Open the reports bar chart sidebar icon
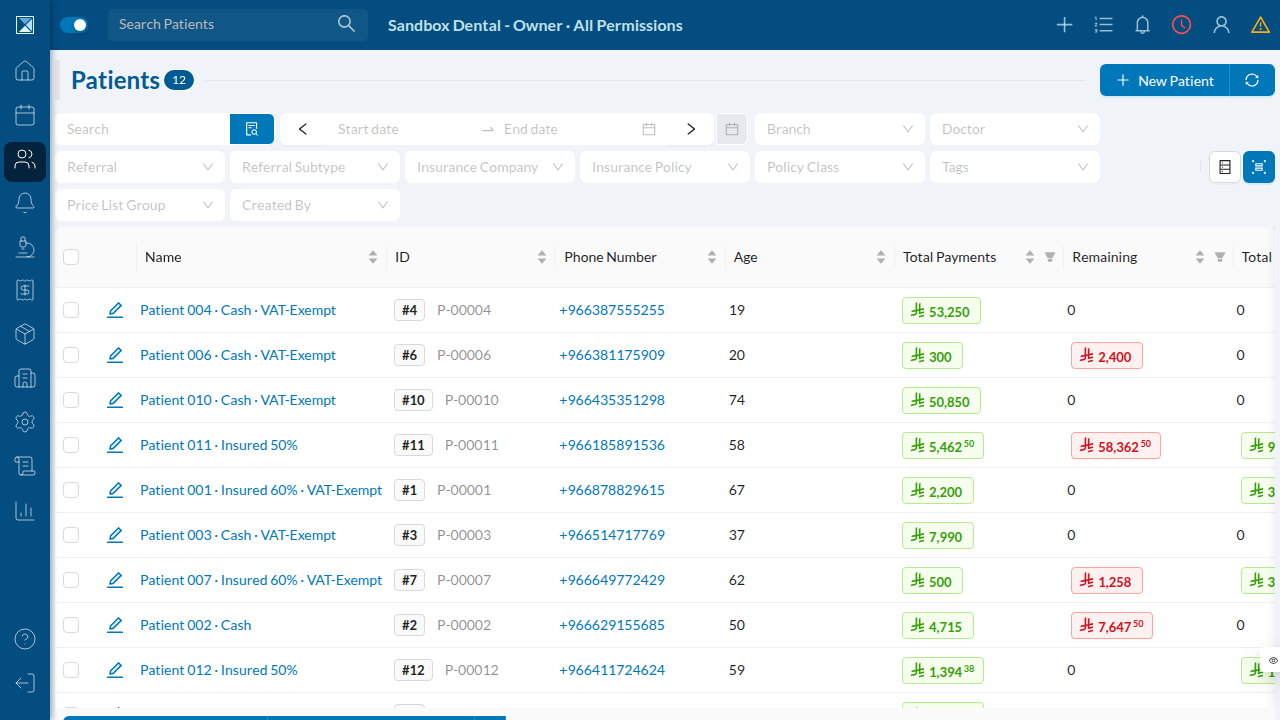Image resolution: width=1280 pixels, height=720 pixels. click(x=25, y=511)
